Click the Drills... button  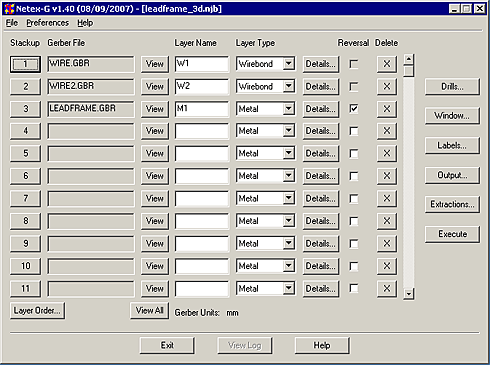(x=452, y=87)
